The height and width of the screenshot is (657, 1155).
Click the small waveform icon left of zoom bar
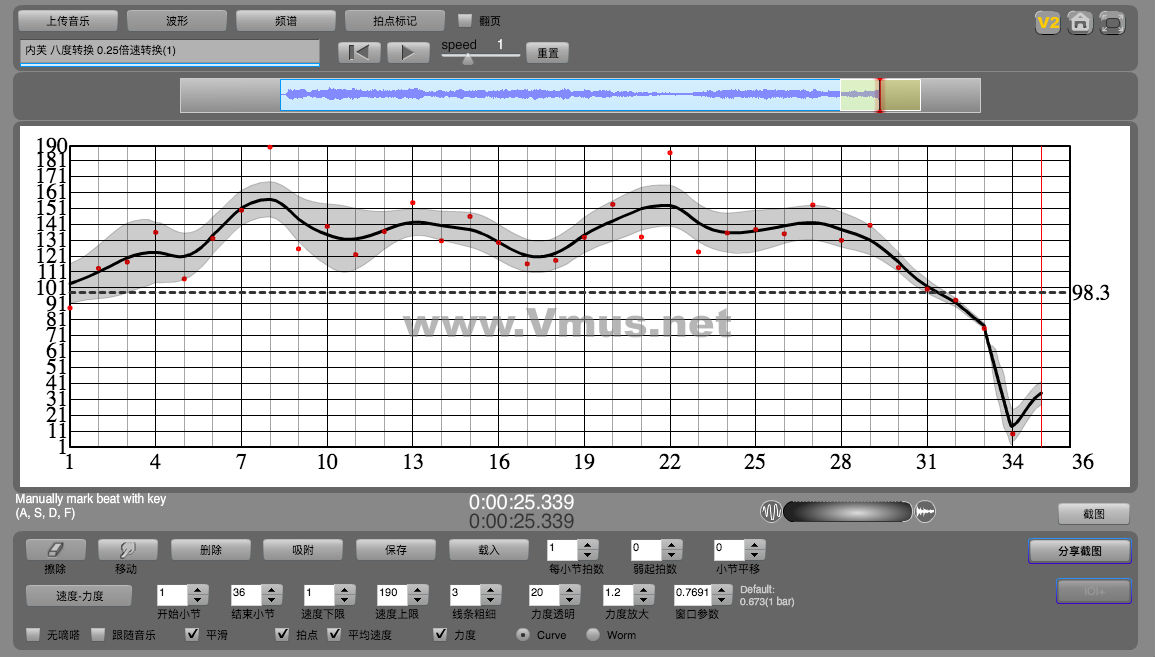pyautogui.click(x=771, y=512)
